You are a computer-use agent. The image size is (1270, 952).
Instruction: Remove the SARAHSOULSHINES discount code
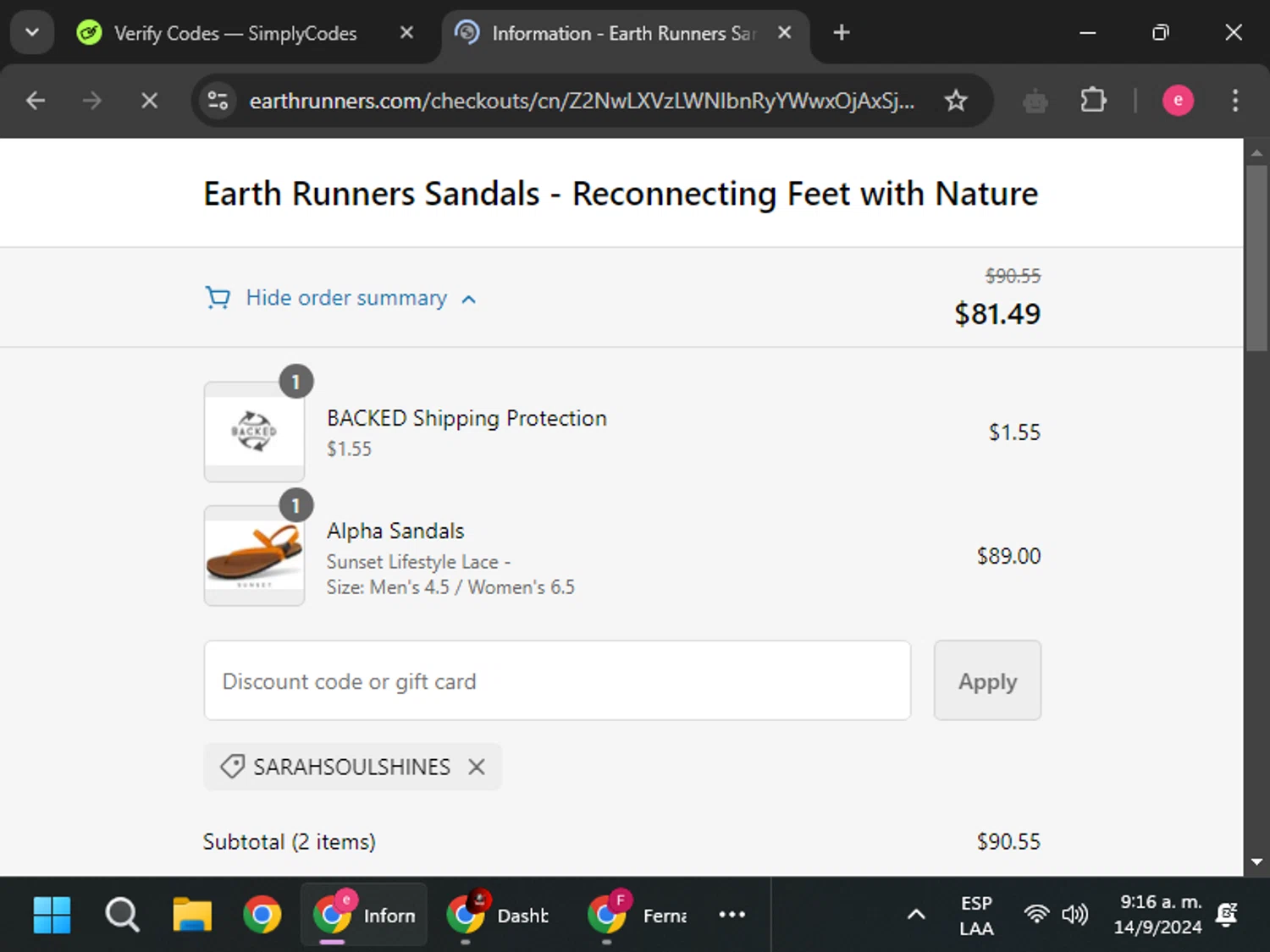pos(477,767)
